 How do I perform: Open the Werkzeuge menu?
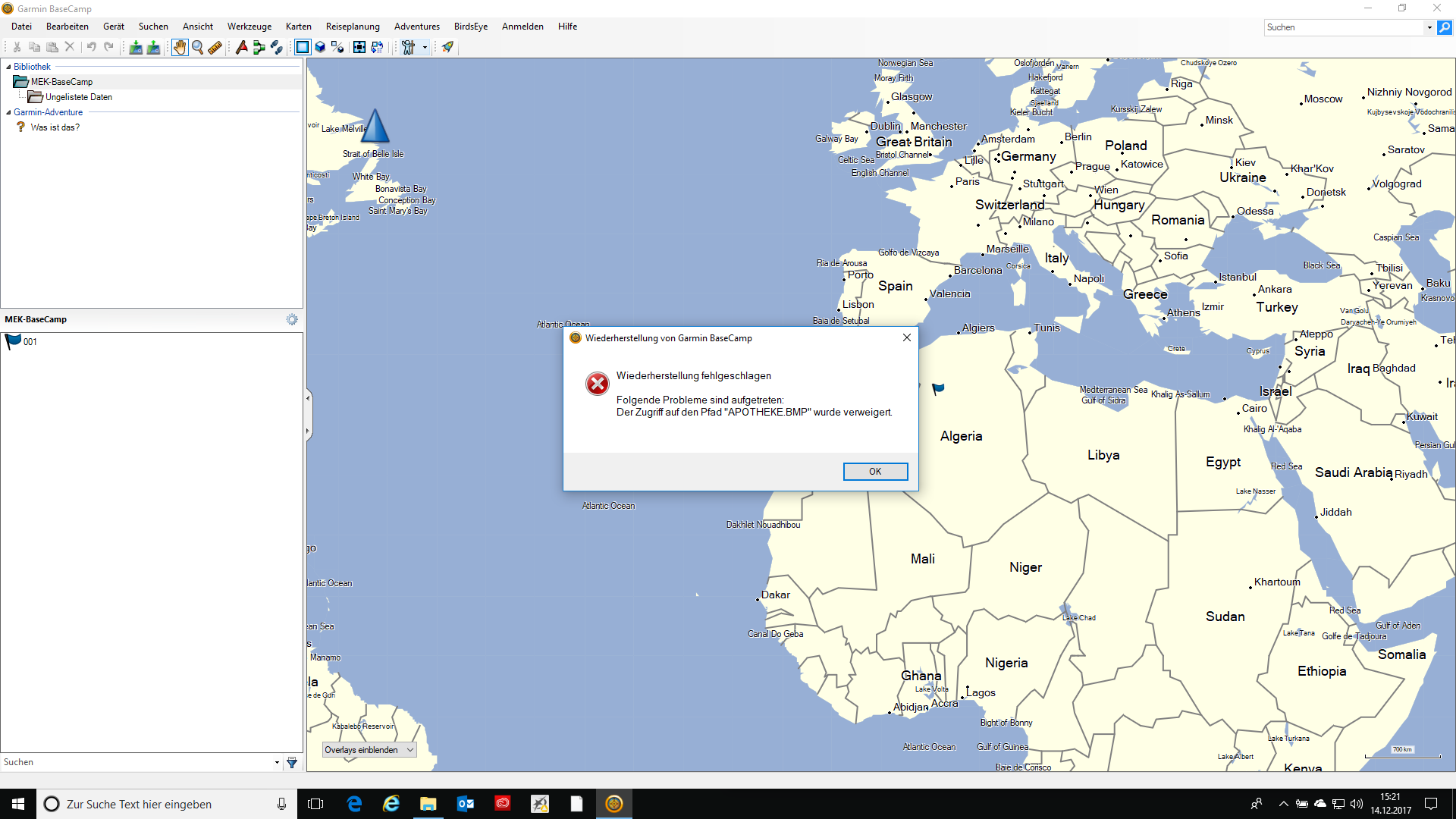coord(249,27)
